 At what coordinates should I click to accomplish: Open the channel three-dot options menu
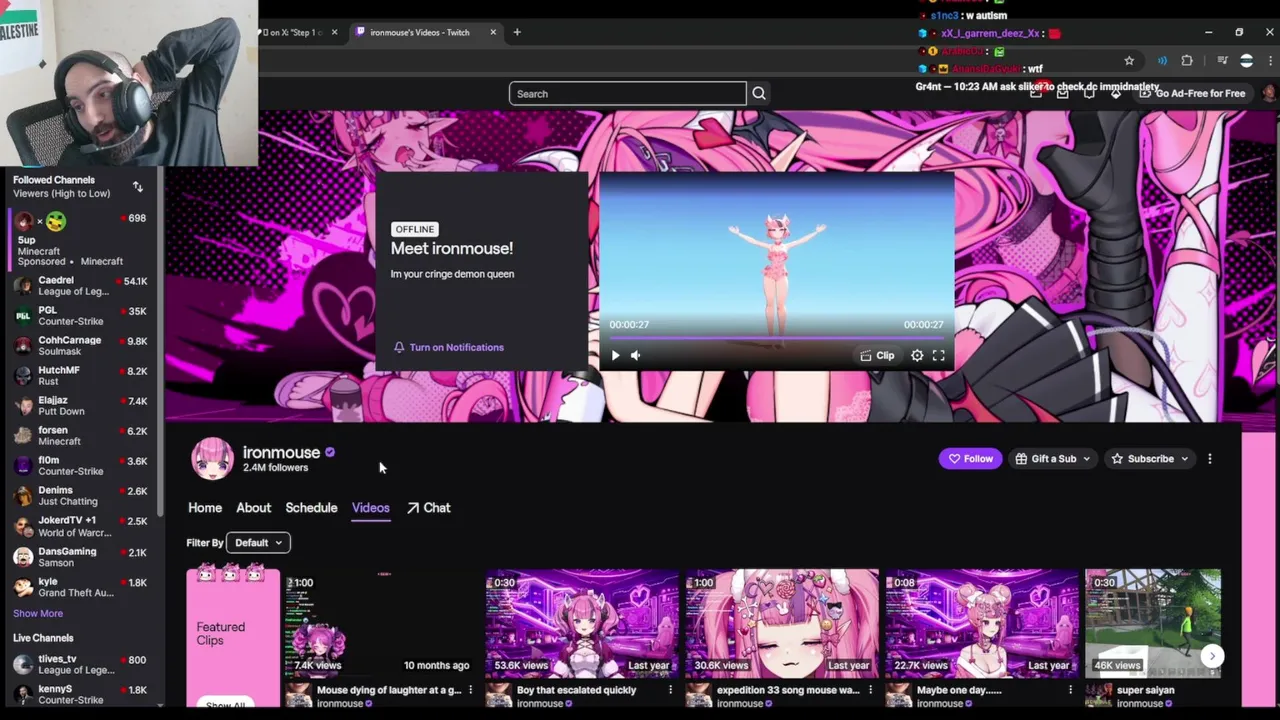[1210, 459]
